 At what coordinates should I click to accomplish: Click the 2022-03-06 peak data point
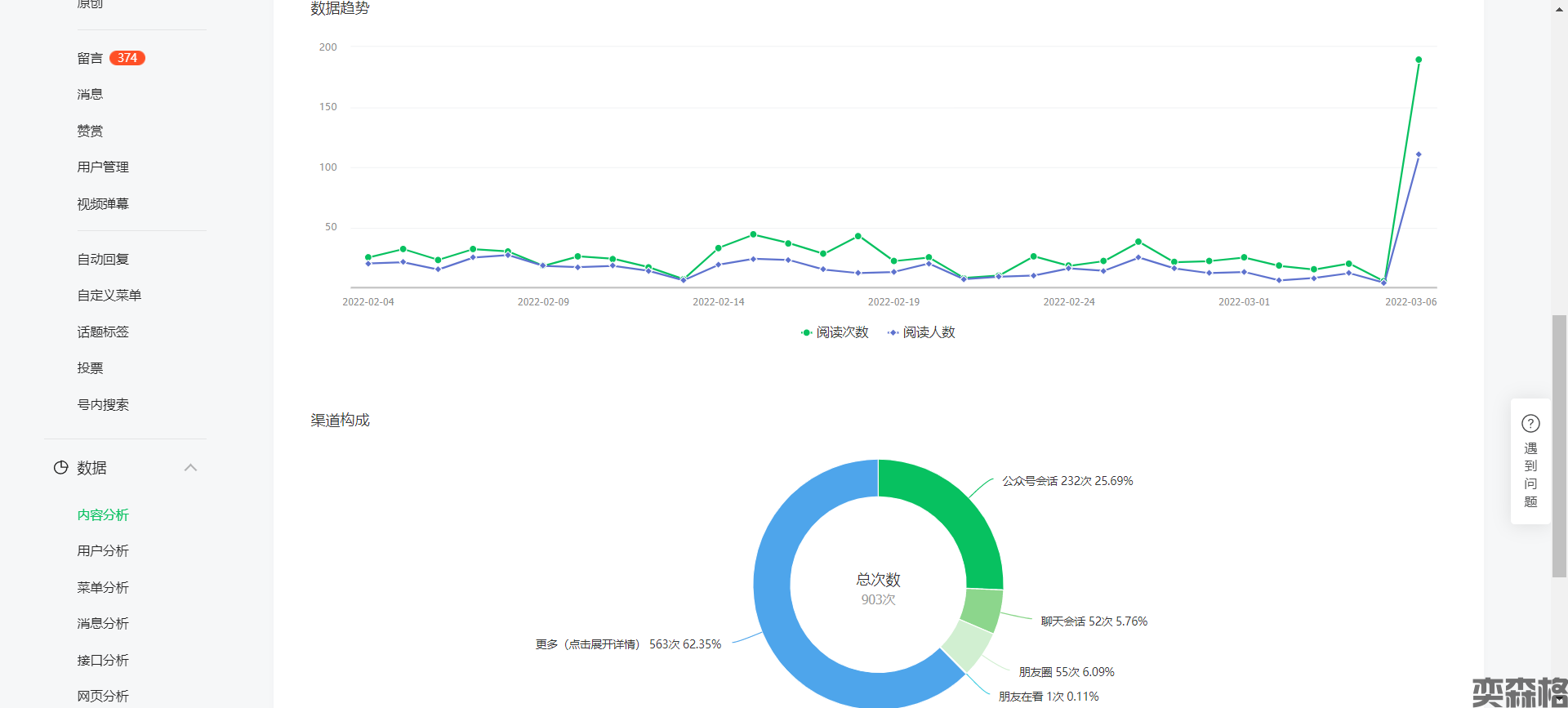point(1419,60)
